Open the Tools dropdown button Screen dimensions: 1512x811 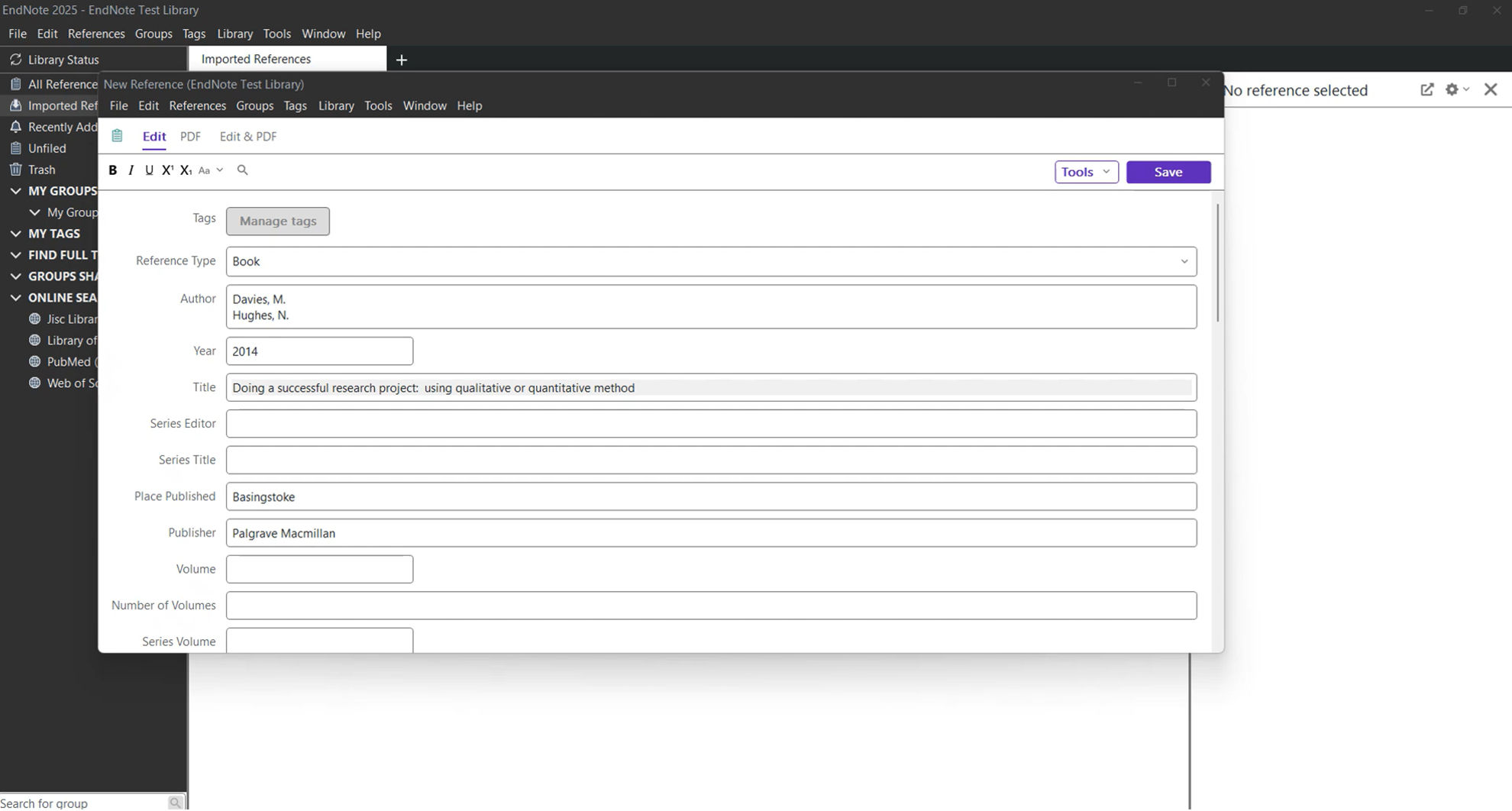[x=1086, y=172]
